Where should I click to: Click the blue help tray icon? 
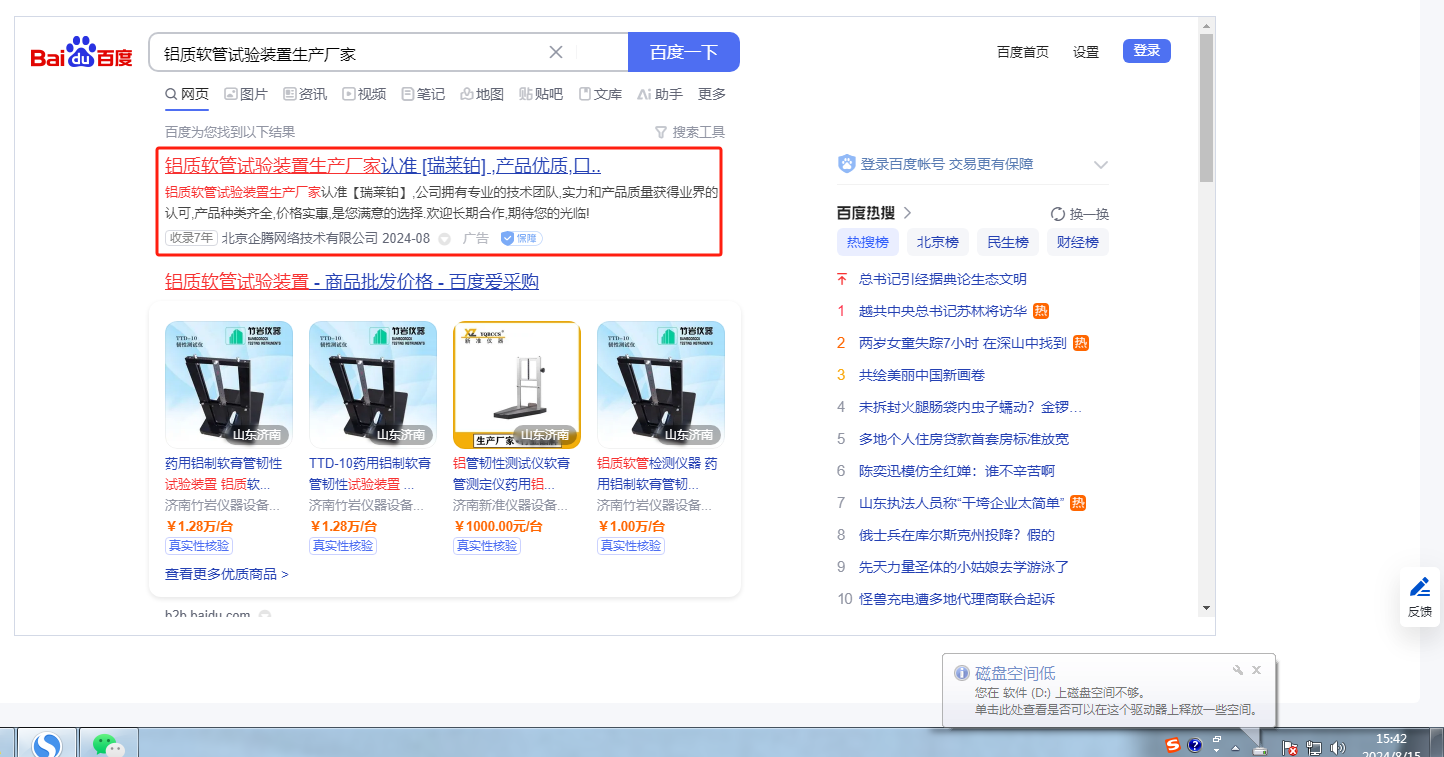click(1194, 745)
